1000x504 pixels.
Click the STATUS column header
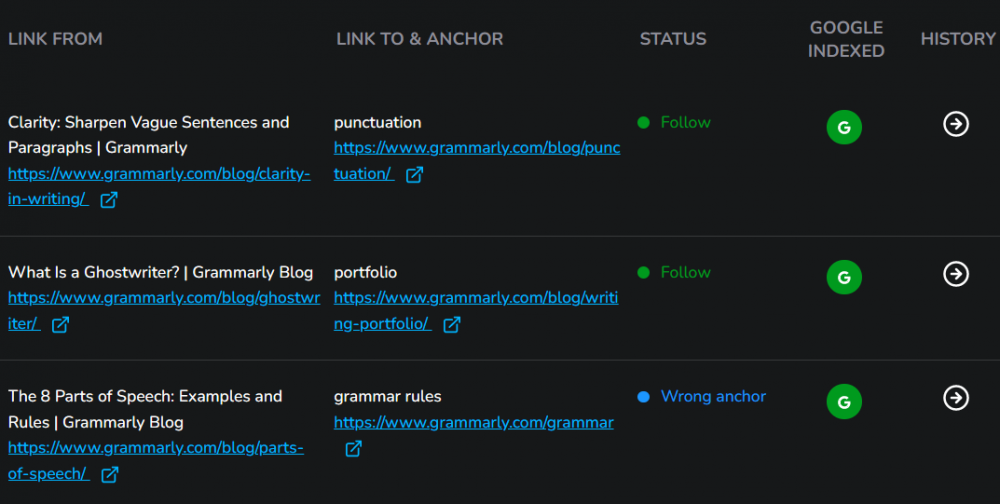point(673,39)
